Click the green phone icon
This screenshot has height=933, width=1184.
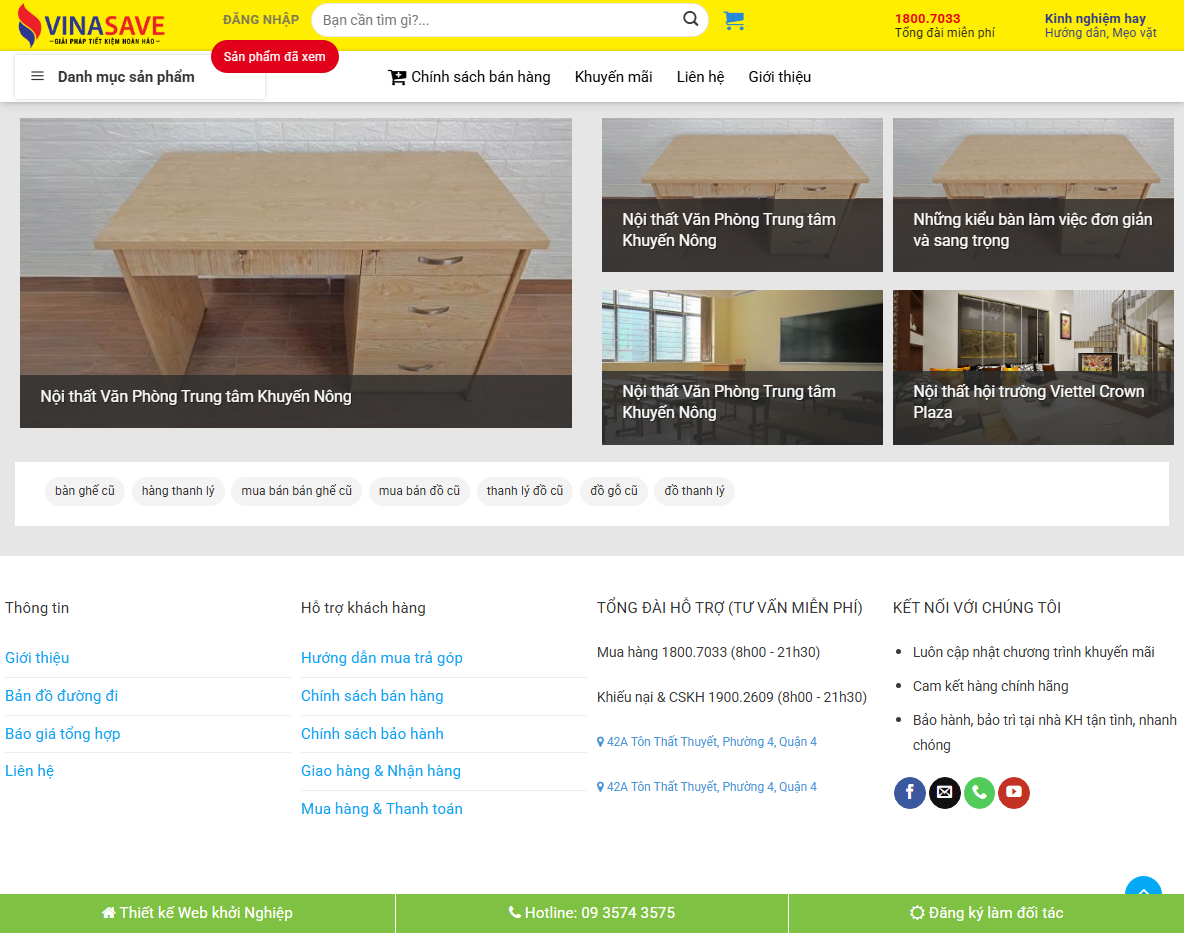[979, 792]
